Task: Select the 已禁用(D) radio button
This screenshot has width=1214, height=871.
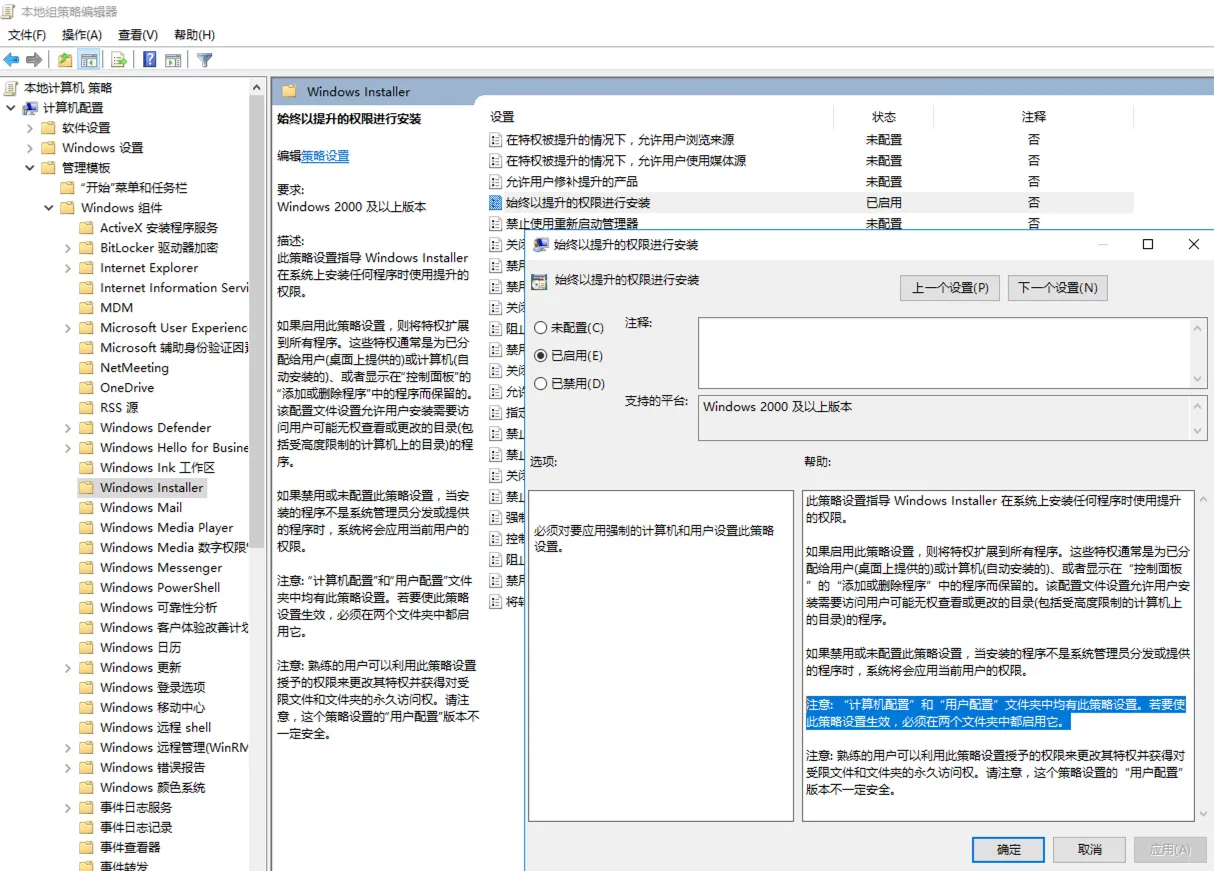Action: tap(541, 384)
